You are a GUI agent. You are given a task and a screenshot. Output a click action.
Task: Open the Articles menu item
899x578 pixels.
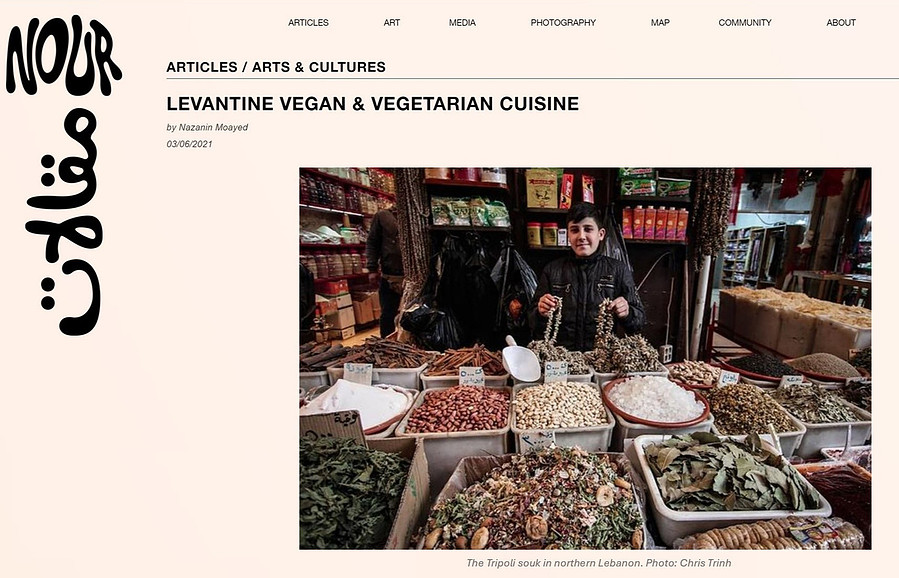(x=308, y=22)
